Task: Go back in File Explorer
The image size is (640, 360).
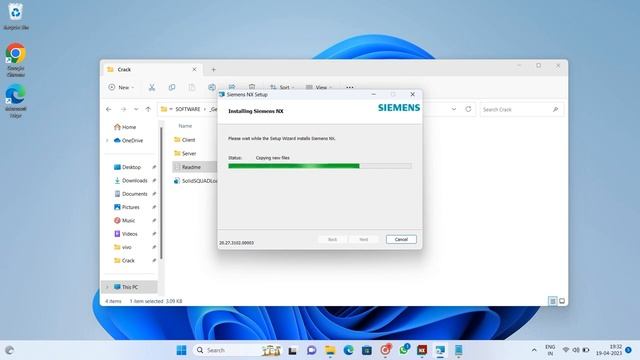Action: (x=109, y=109)
